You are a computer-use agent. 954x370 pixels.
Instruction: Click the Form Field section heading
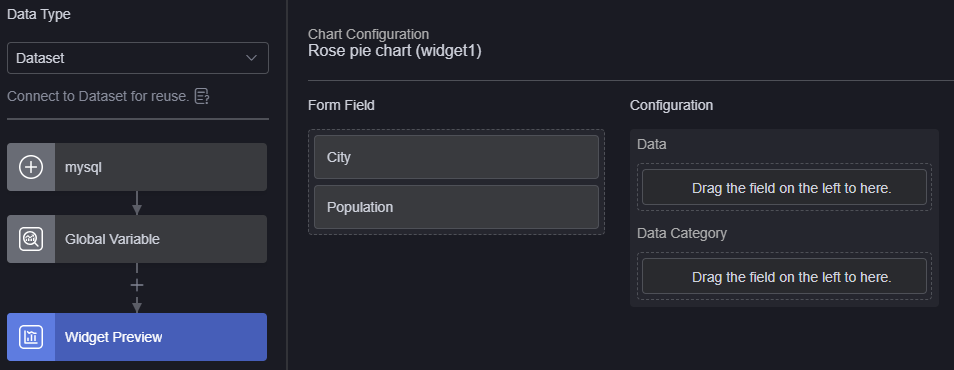341,105
